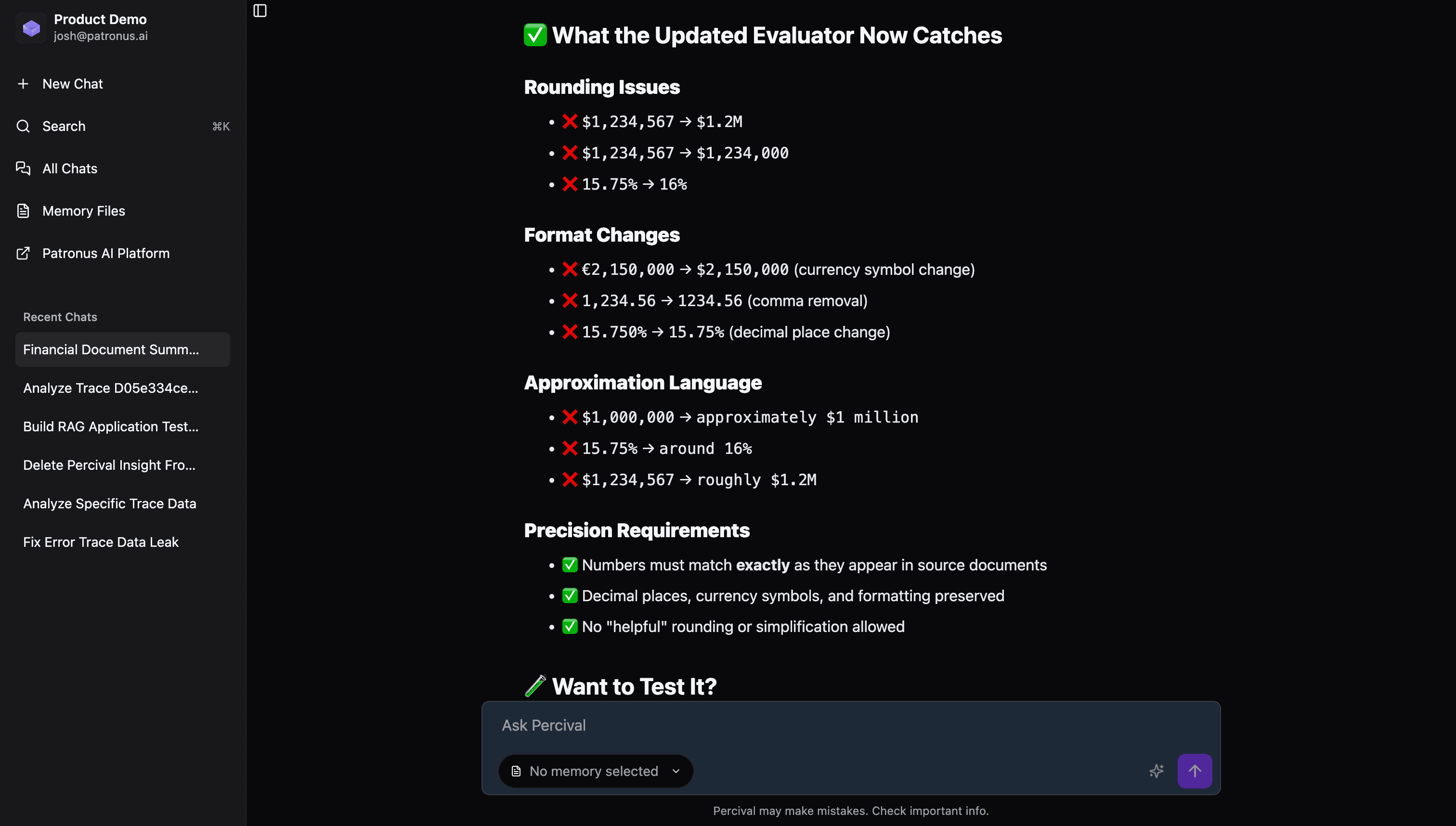Select the Product Demo workspace icon
The image size is (1456, 826).
tap(31, 28)
